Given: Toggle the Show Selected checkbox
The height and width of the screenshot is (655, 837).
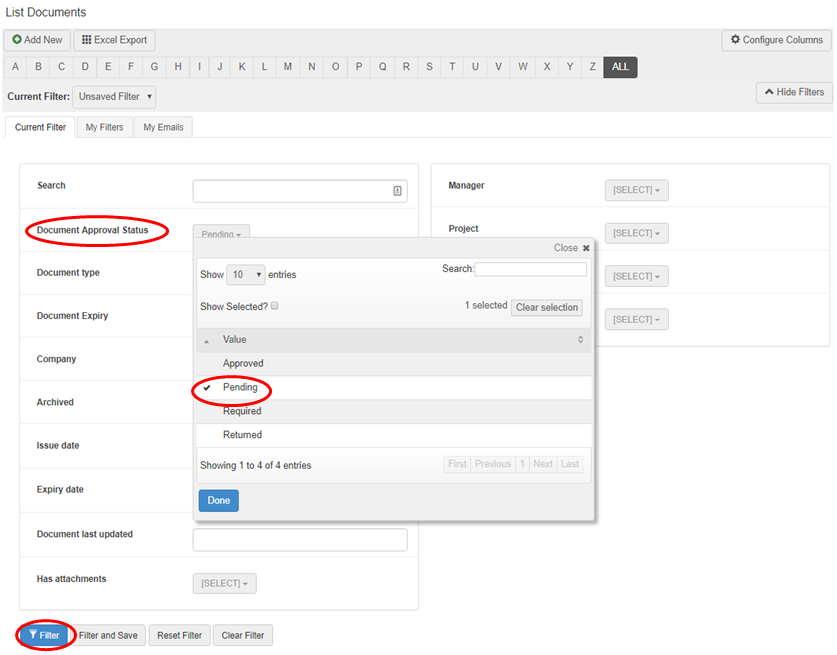Looking at the screenshot, I should (x=275, y=306).
